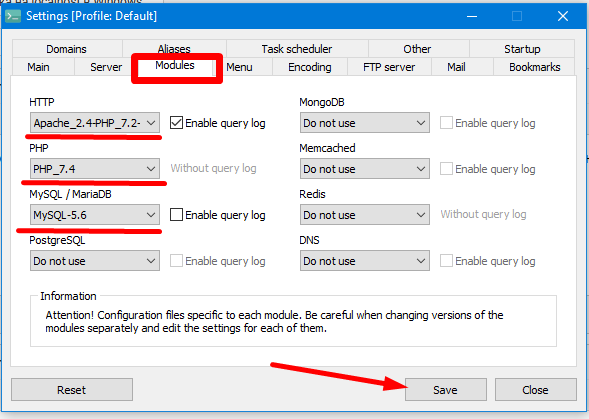Click the MongoDB section label

[x=322, y=102]
